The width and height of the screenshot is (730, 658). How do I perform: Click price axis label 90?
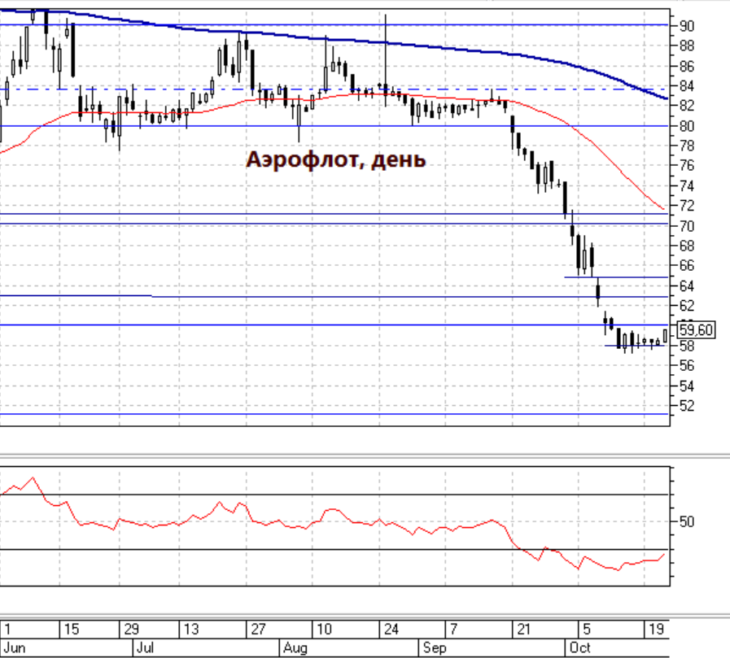(687, 26)
